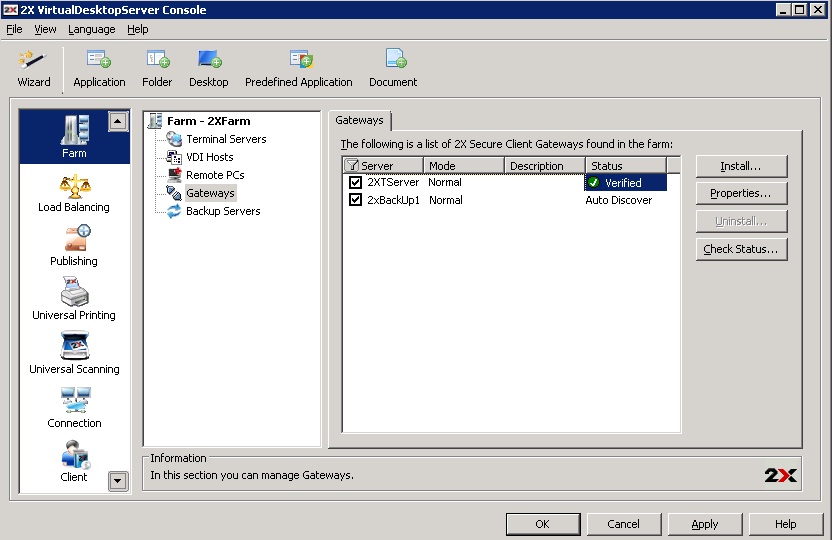832x540 pixels.
Task: Click Normal mode cell of 2XTServer row
Action: click(x=445, y=182)
